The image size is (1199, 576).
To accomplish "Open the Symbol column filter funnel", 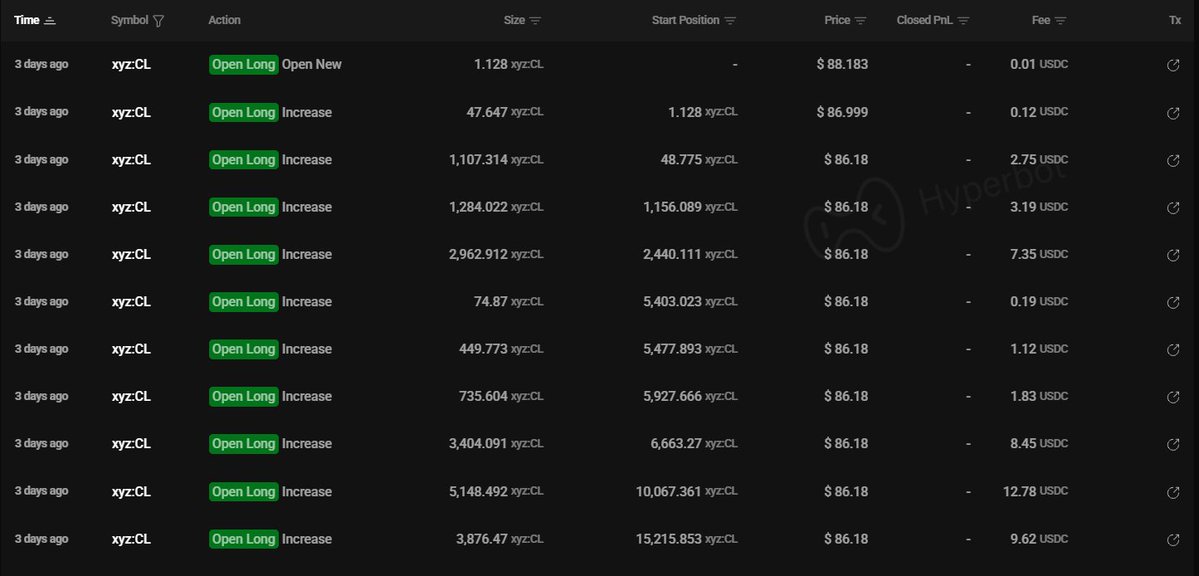I will coord(159,21).
